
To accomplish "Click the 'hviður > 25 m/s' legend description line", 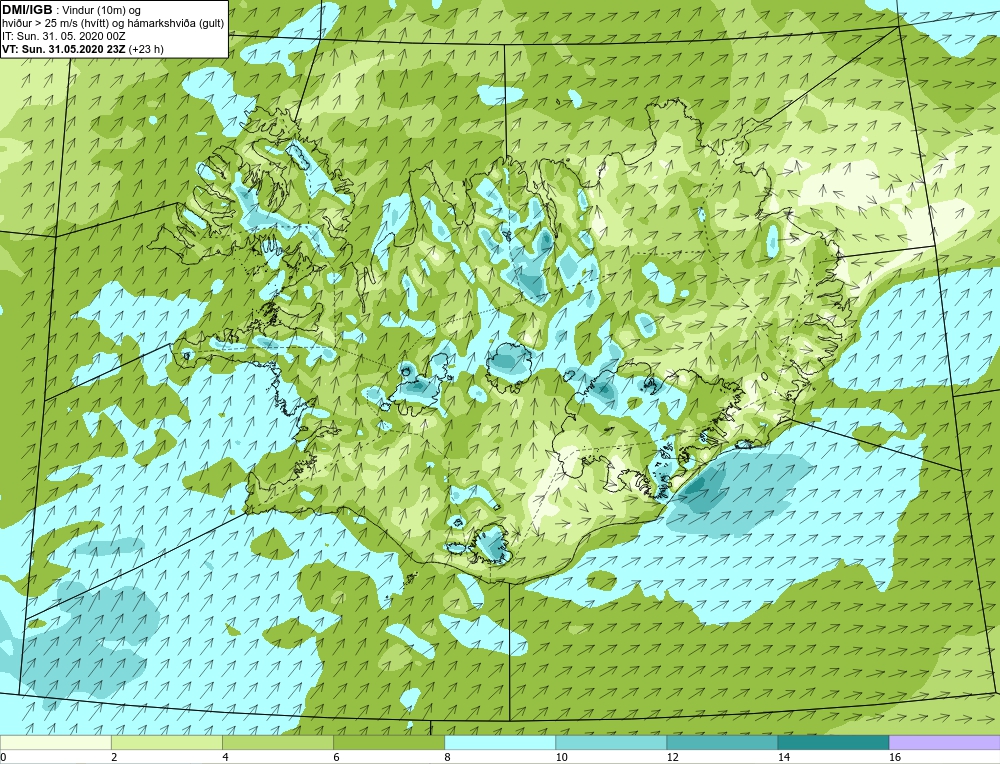I will click(x=113, y=24).
